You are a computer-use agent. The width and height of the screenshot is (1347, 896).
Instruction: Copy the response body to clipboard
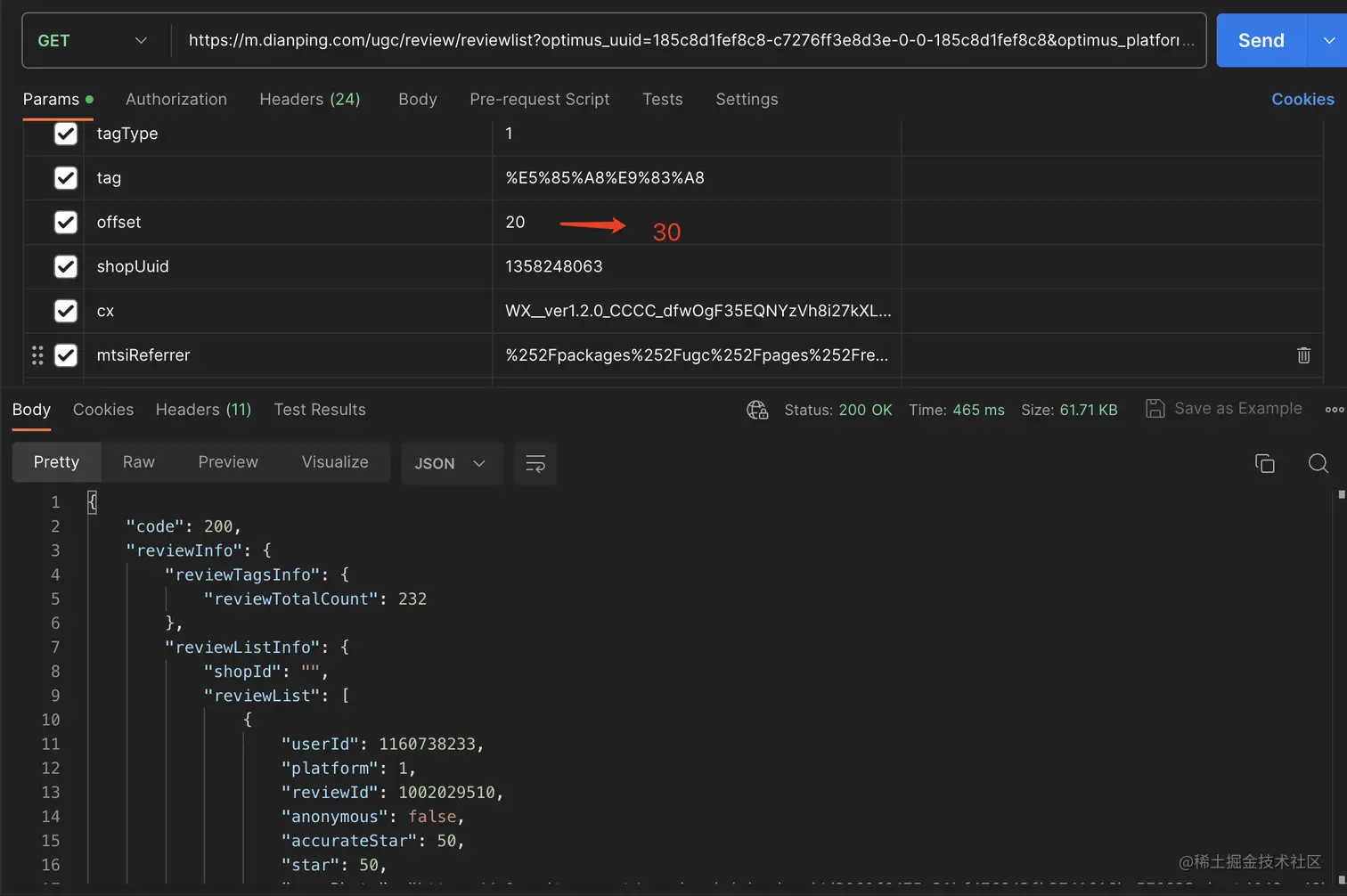pos(1264,463)
